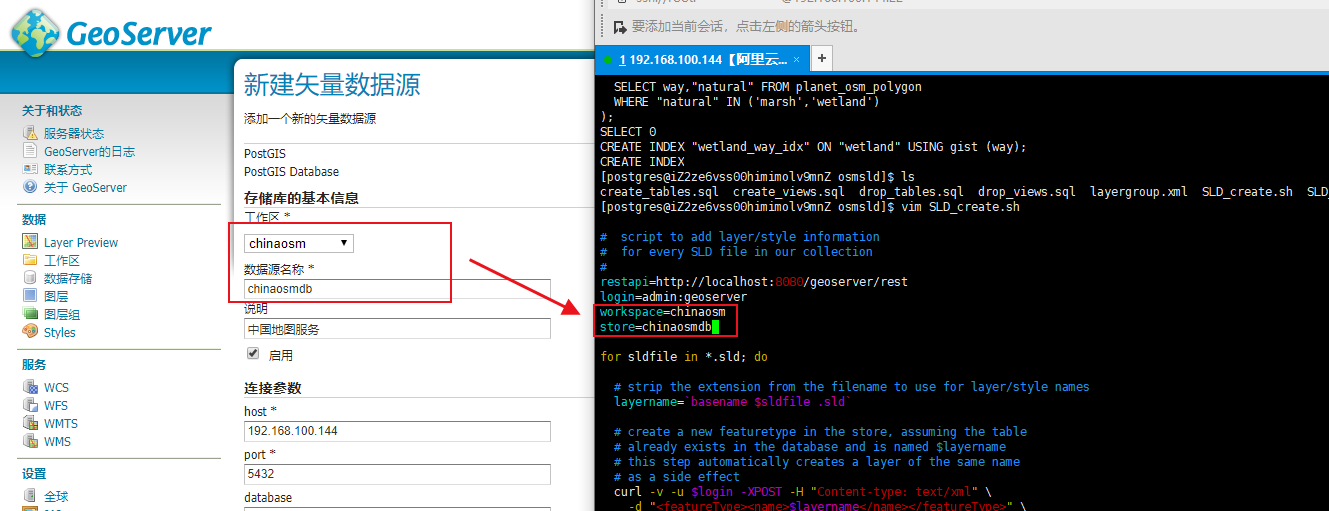1329x511 pixels.
Task: Open the WMTS service settings link
Action: coord(61,423)
